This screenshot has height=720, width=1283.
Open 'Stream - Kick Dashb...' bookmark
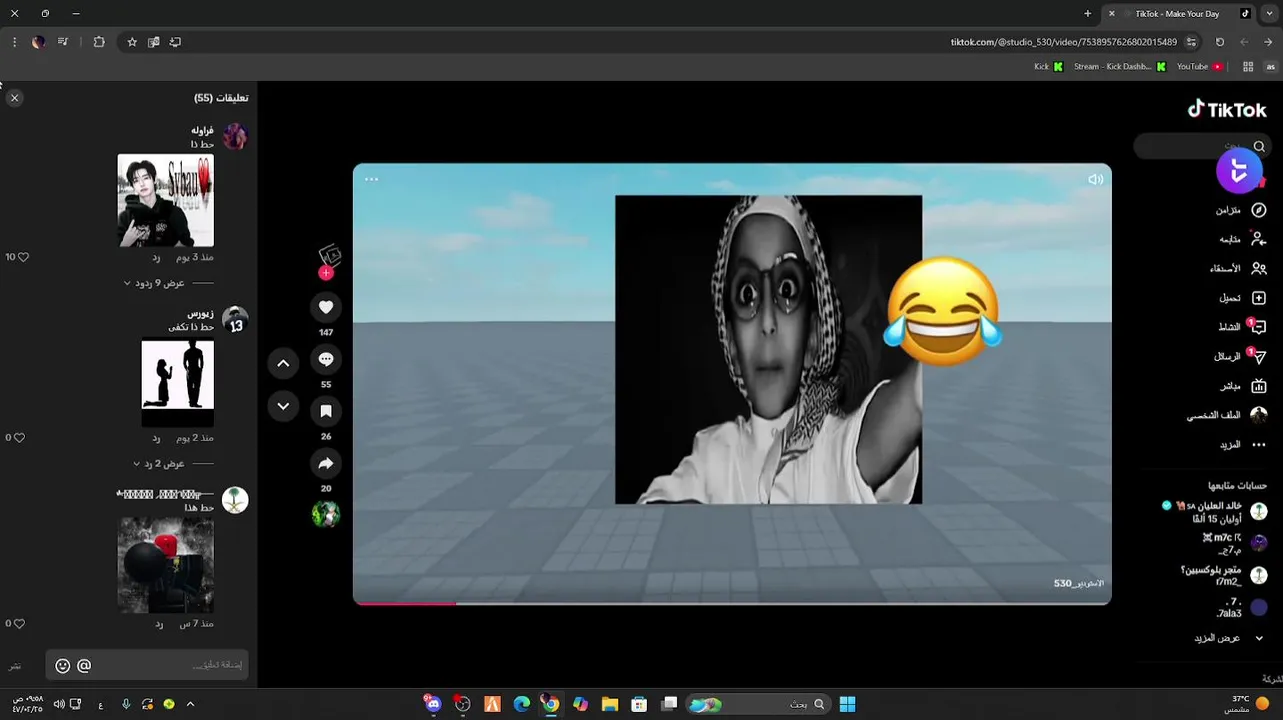1120,67
